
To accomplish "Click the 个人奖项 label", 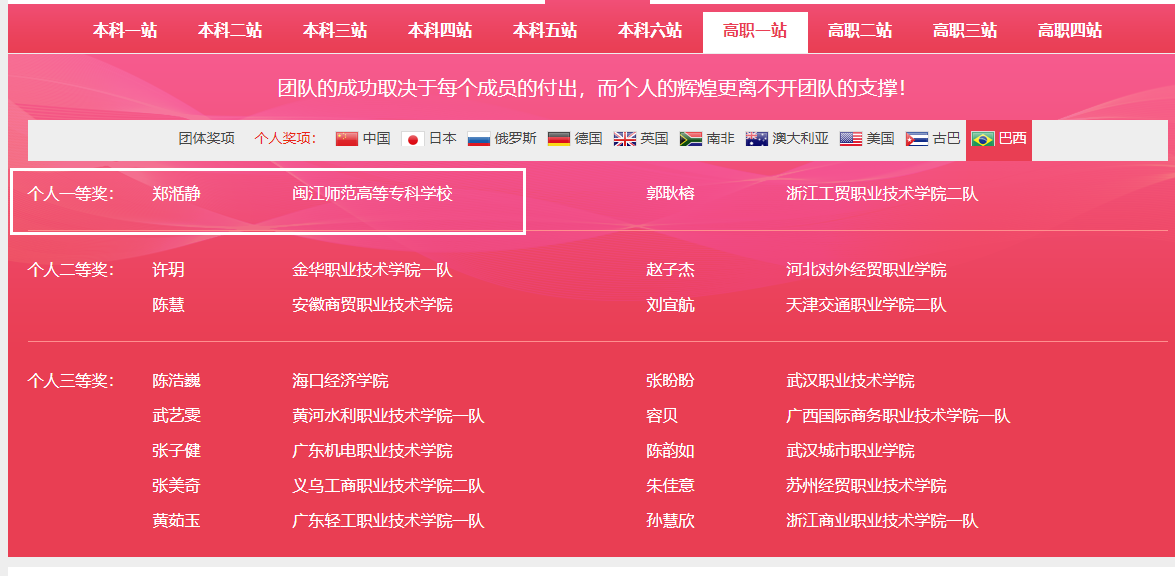I will point(285,139).
